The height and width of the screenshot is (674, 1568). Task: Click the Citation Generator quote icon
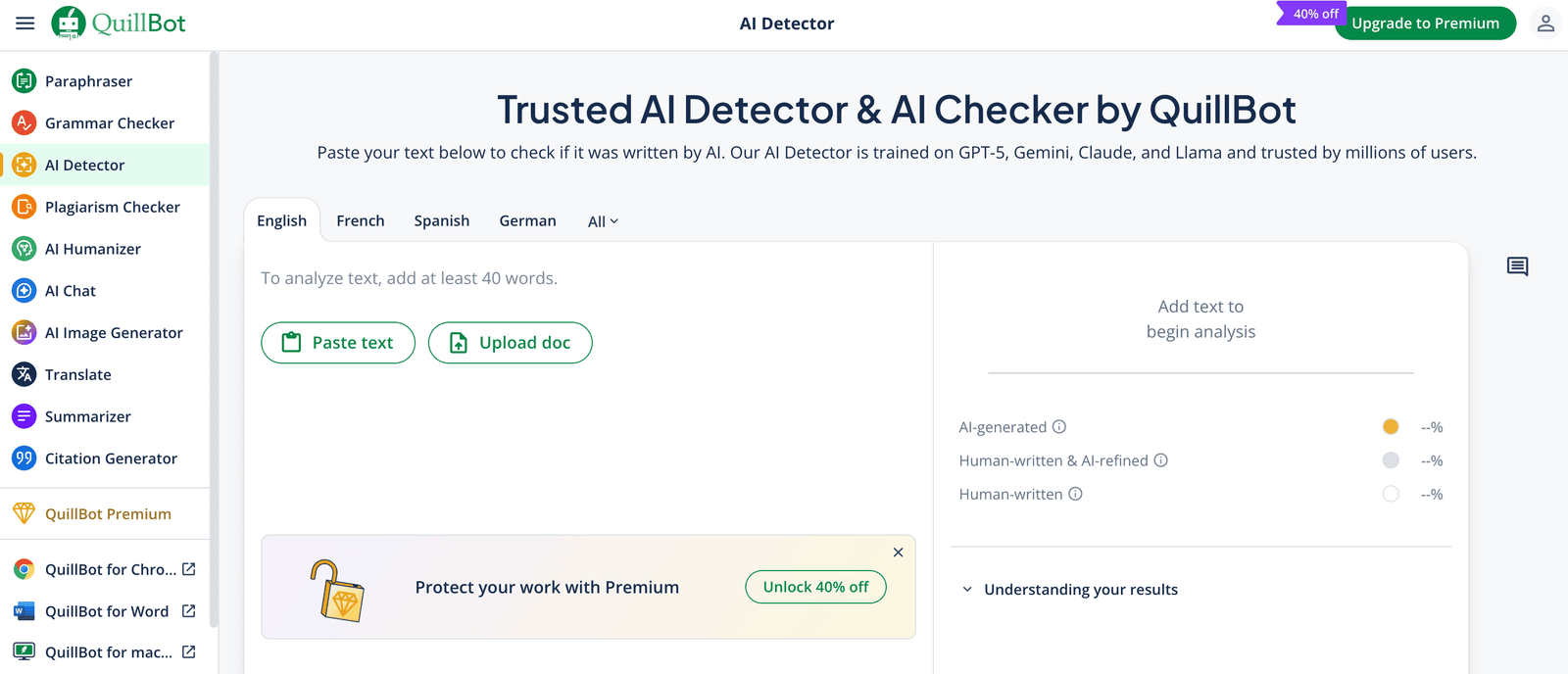pyautogui.click(x=24, y=458)
